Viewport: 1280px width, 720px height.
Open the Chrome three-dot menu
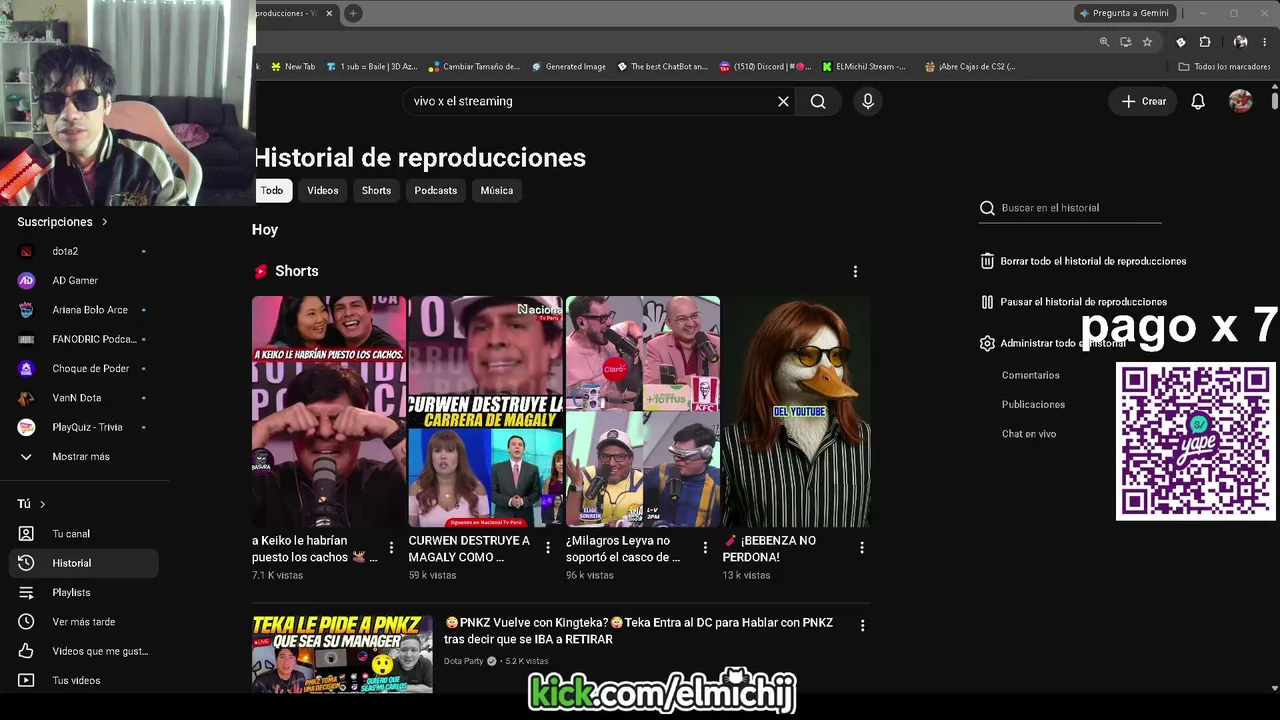pyautogui.click(x=1266, y=42)
